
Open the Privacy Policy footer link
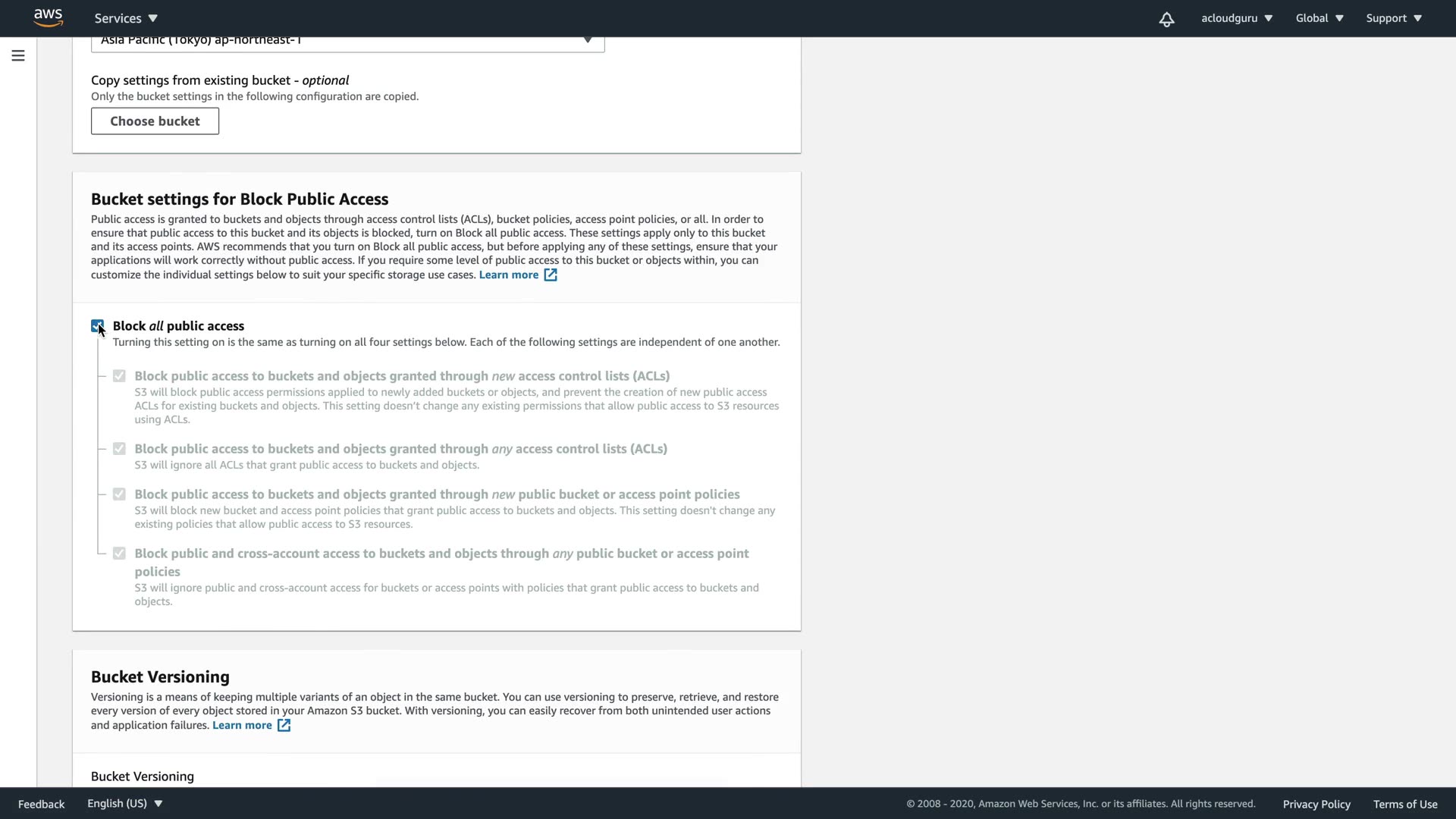1316,805
